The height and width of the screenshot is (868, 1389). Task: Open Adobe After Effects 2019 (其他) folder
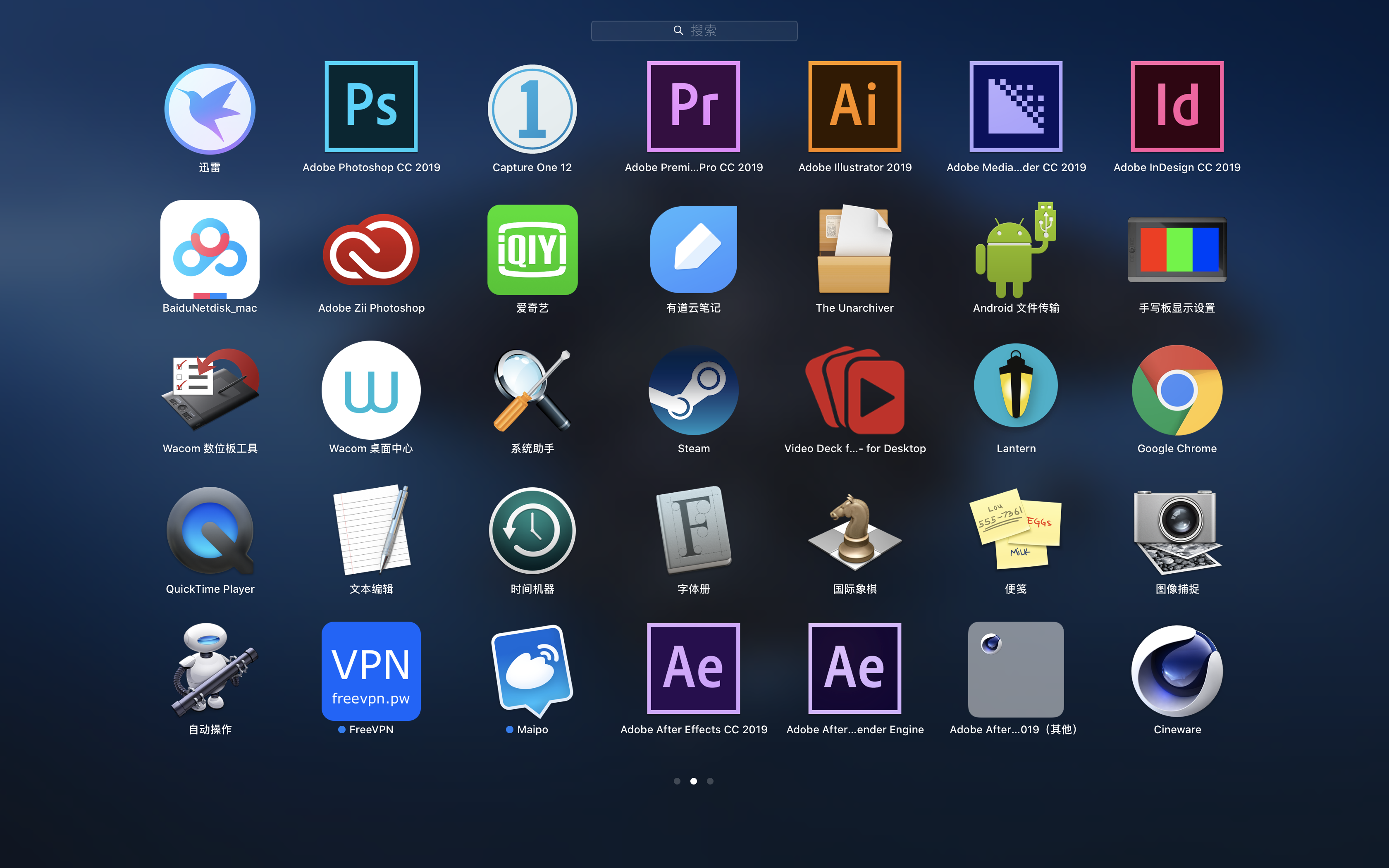[1016, 669]
